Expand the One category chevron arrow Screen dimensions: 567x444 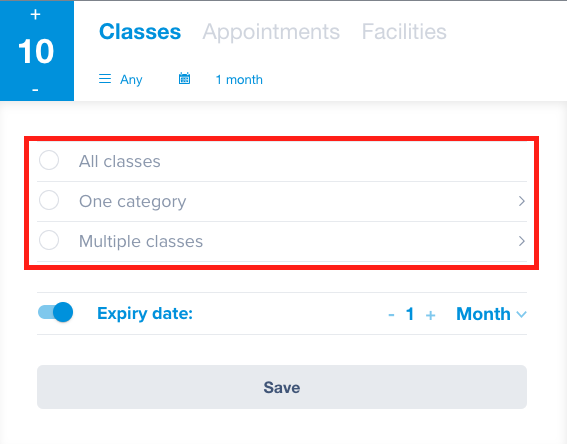pos(521,201)
